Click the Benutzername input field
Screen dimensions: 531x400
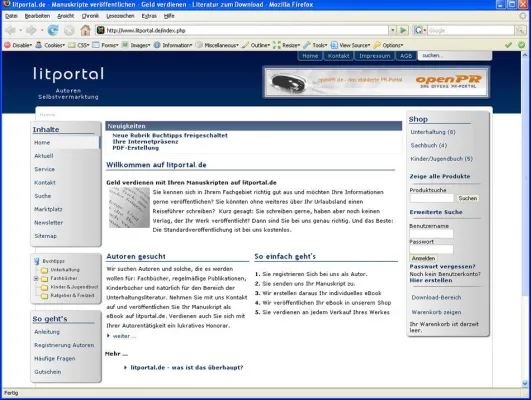coord(431,234)
